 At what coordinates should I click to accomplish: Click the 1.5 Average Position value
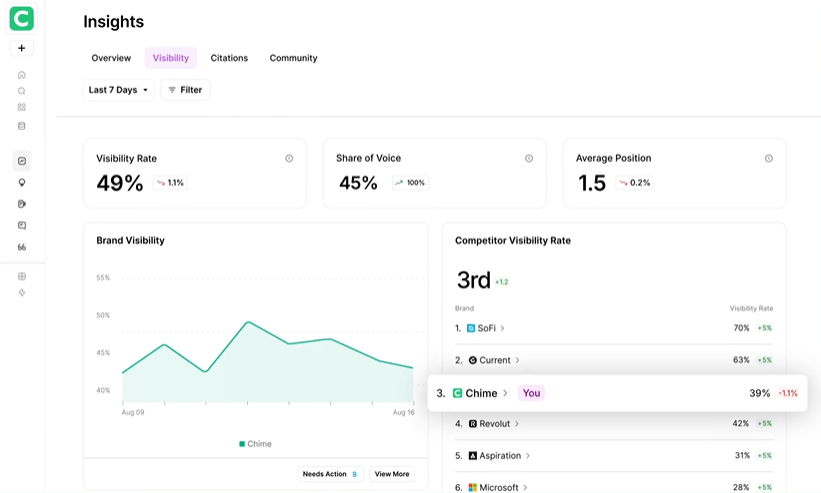pyautogui.click(x=592, y=183)
